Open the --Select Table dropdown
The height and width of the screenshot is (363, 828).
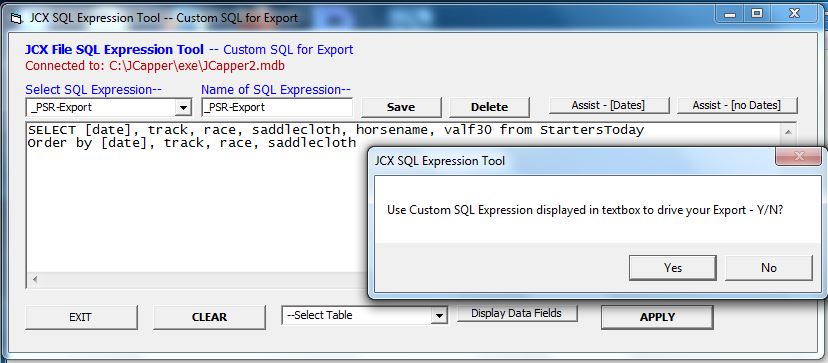(439, 315)
